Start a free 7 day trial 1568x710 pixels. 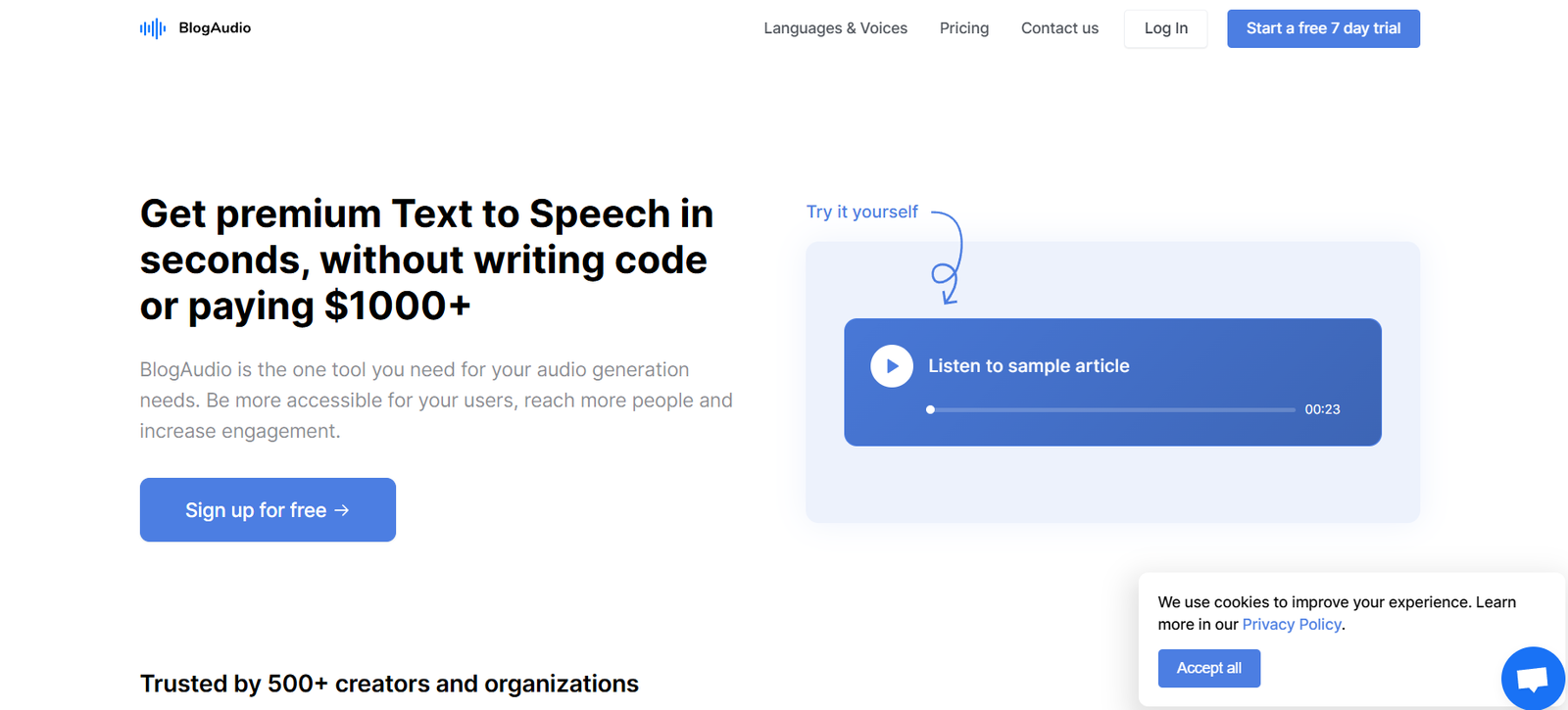tap(1323, 28)
